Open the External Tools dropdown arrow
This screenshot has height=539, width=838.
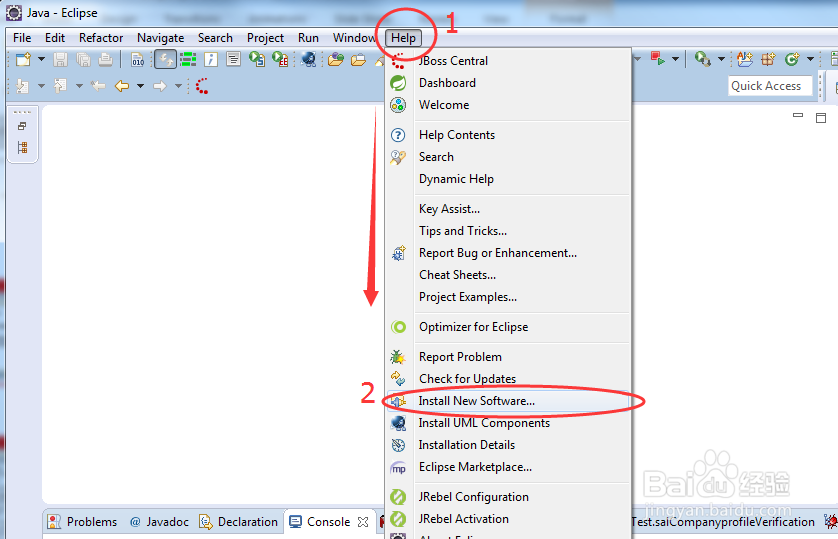pos(721,59)
